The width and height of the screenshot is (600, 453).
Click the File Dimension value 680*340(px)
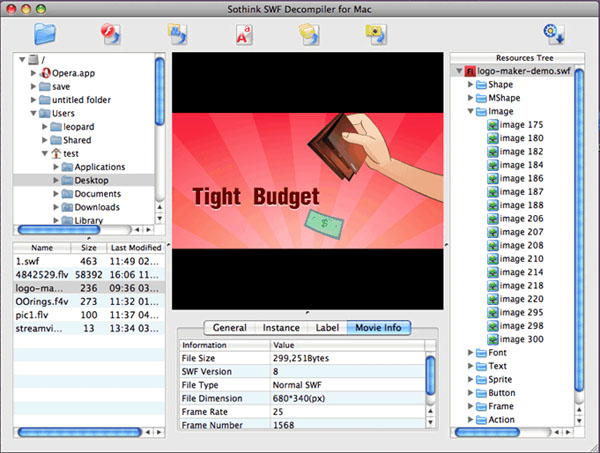(x=298, y=399)
